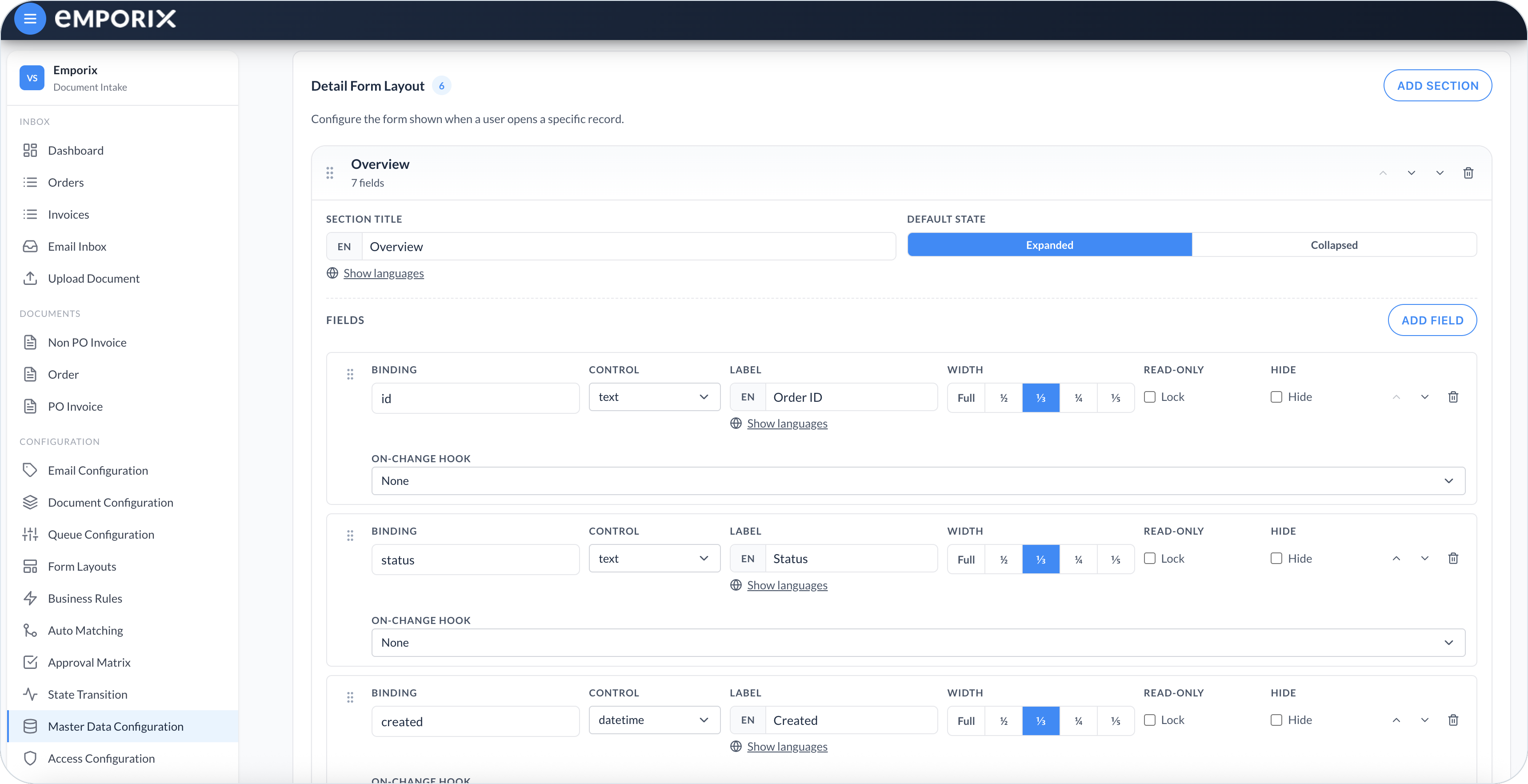The height and width of the screenshot is (784, 1528).
Task: Delete the status field with trash icon
Action: (1453, 558)
